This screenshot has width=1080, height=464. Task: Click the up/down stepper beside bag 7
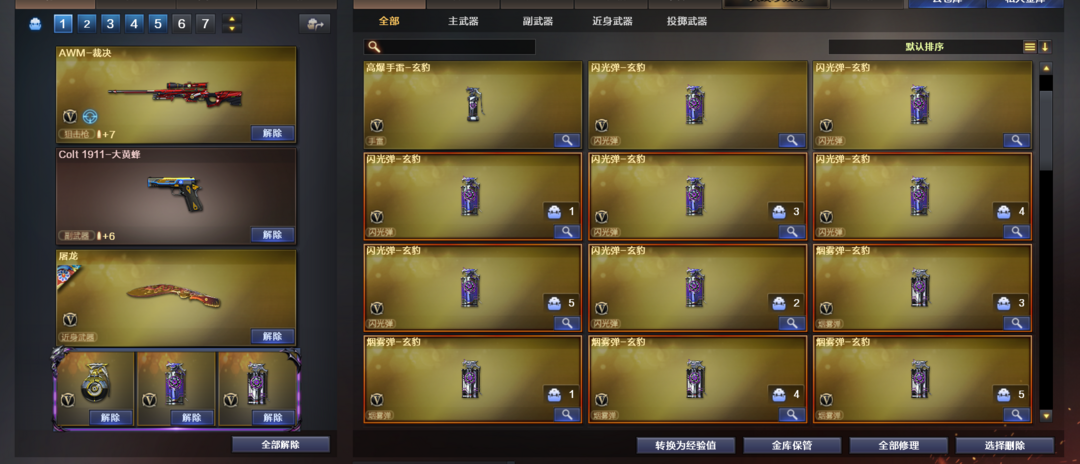pyautogui.click(x=232, y=25)
